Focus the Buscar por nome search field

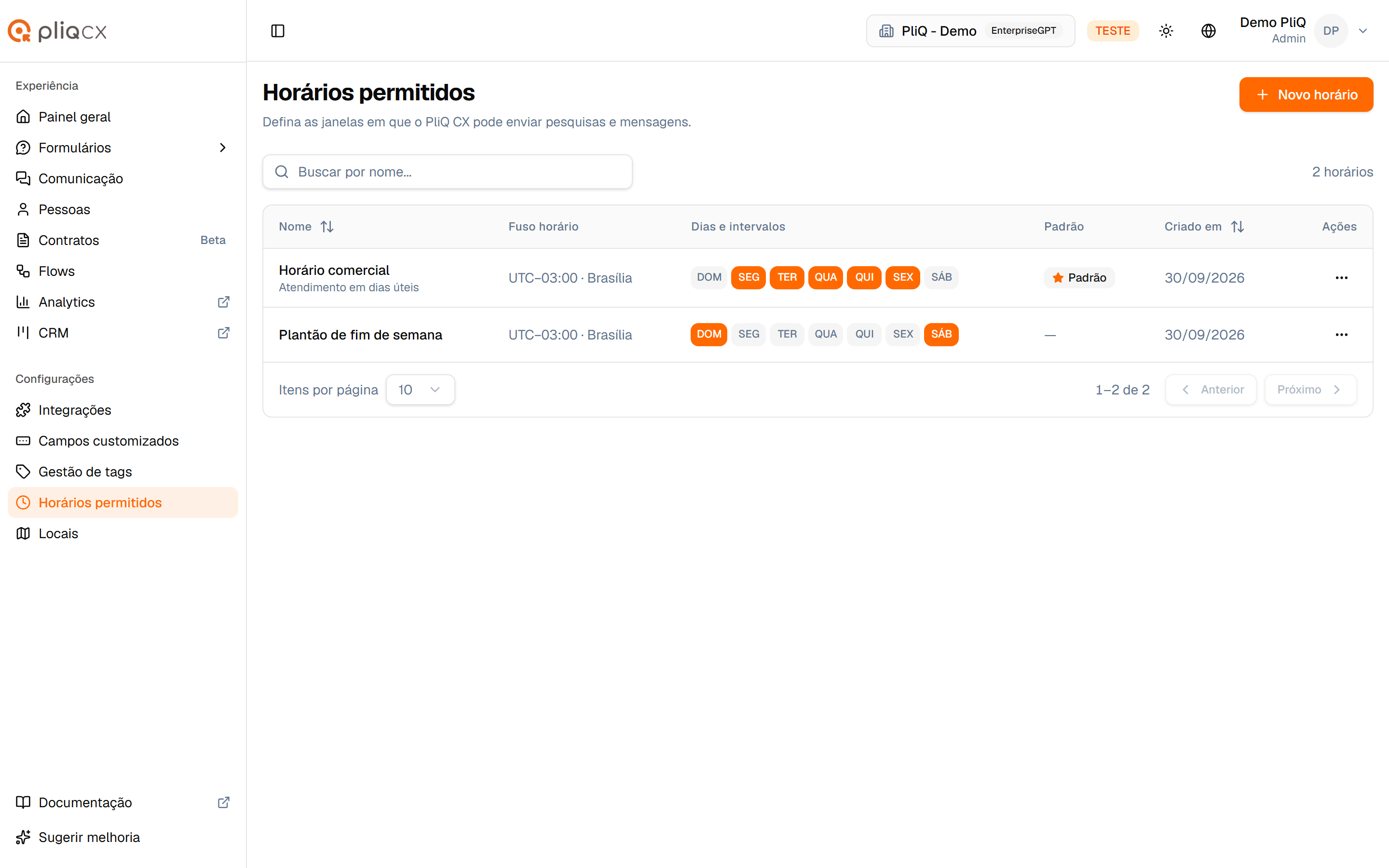(x=447, y=172)
